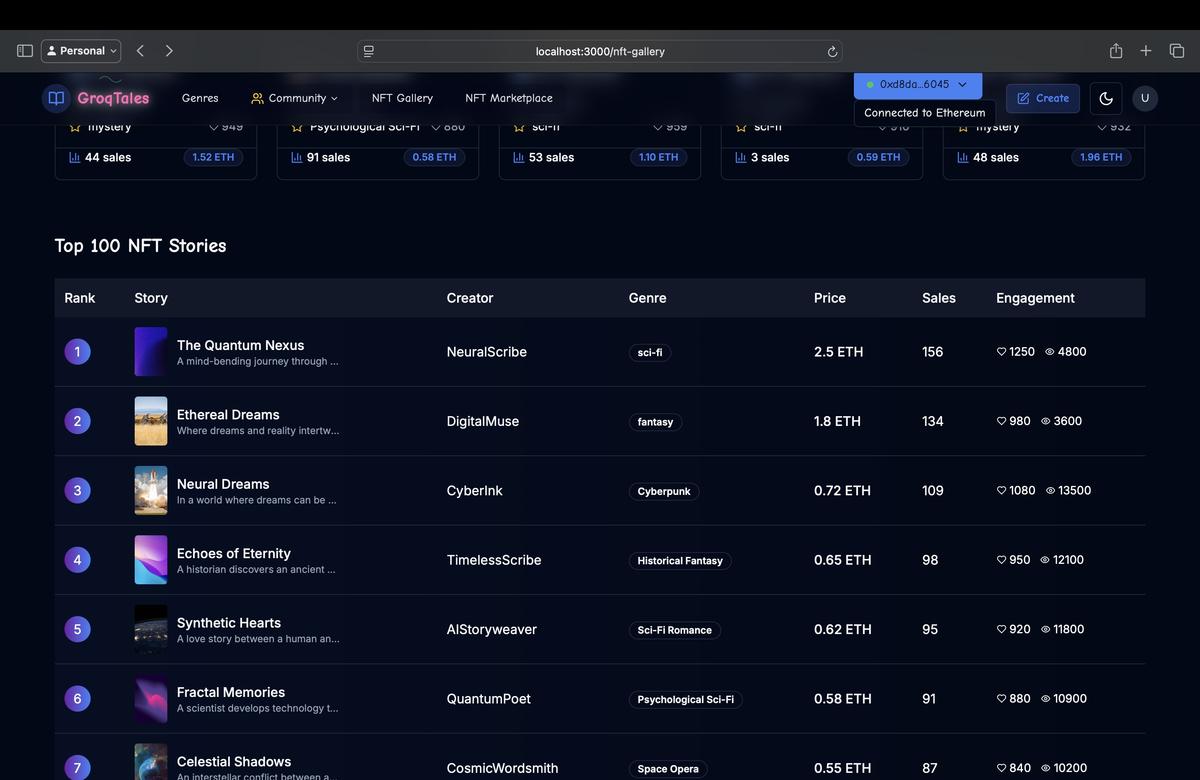Toggle the Safari sidebar

(23, 49)
